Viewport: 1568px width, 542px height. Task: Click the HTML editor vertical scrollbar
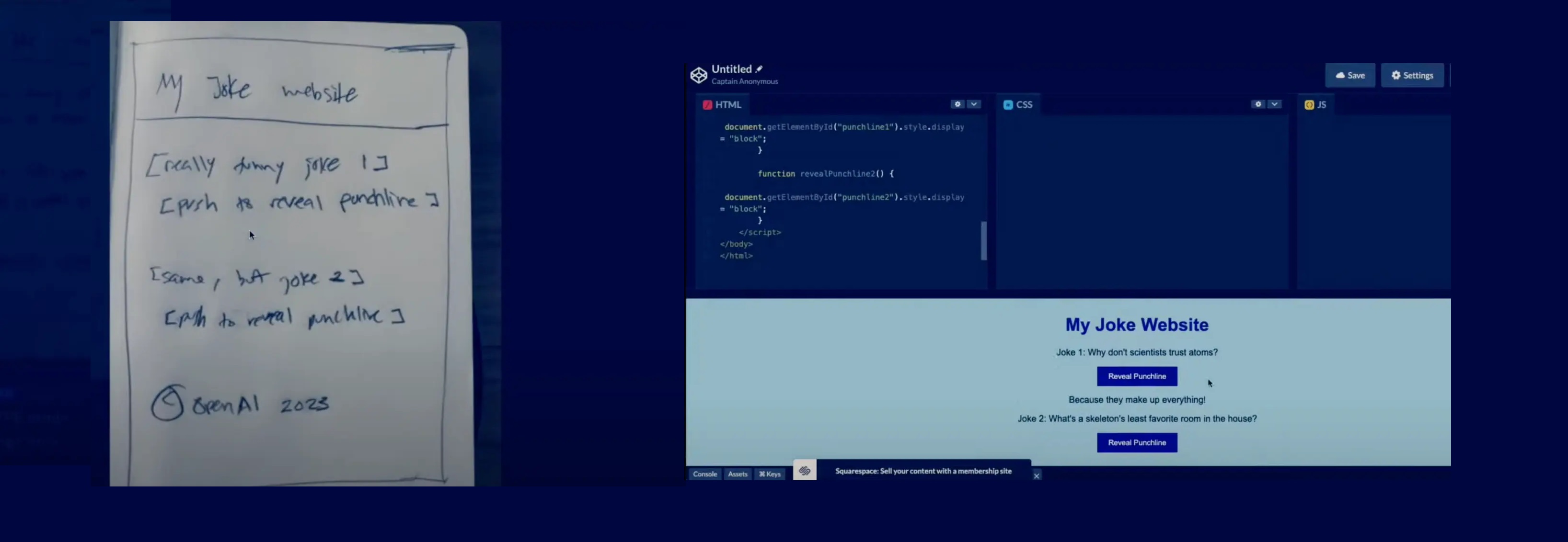coord(984,241)
